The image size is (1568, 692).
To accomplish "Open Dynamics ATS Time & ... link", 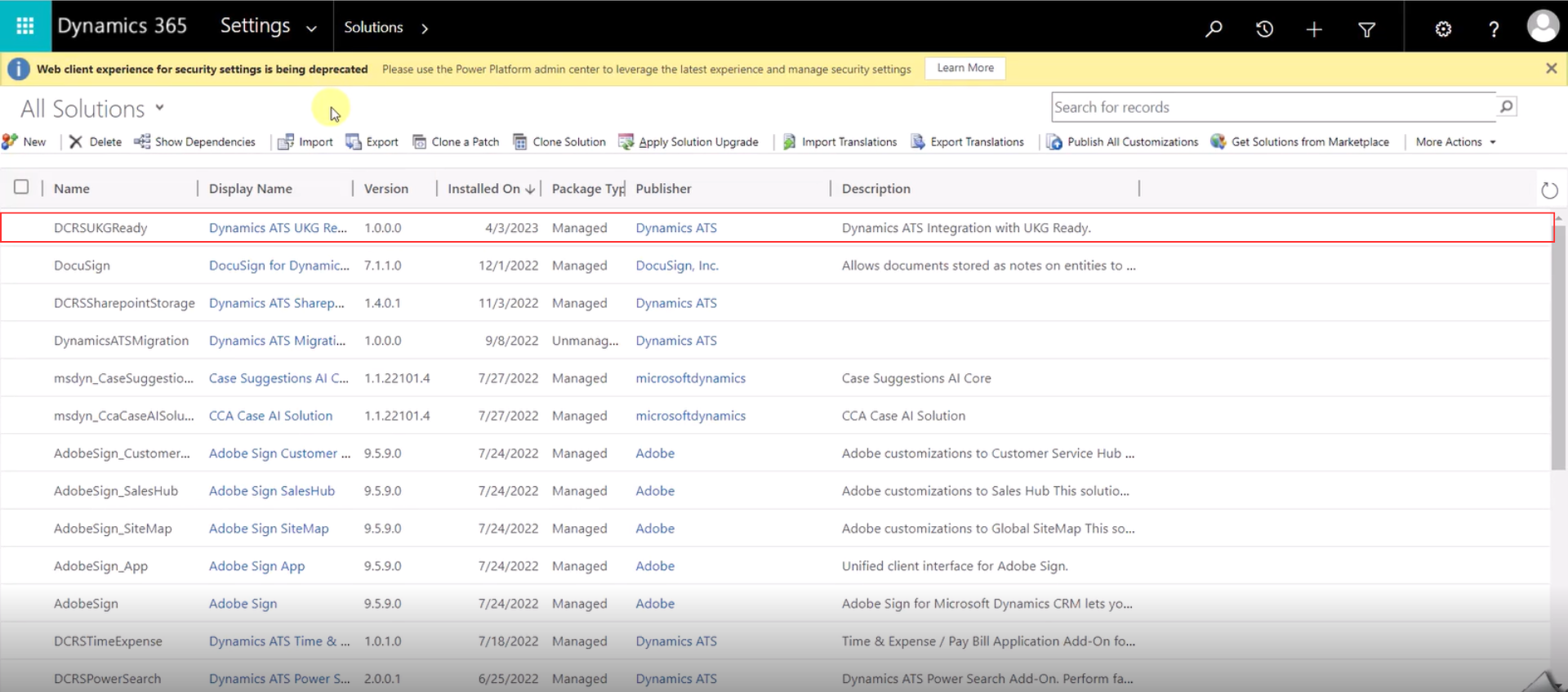I will 279,641.
